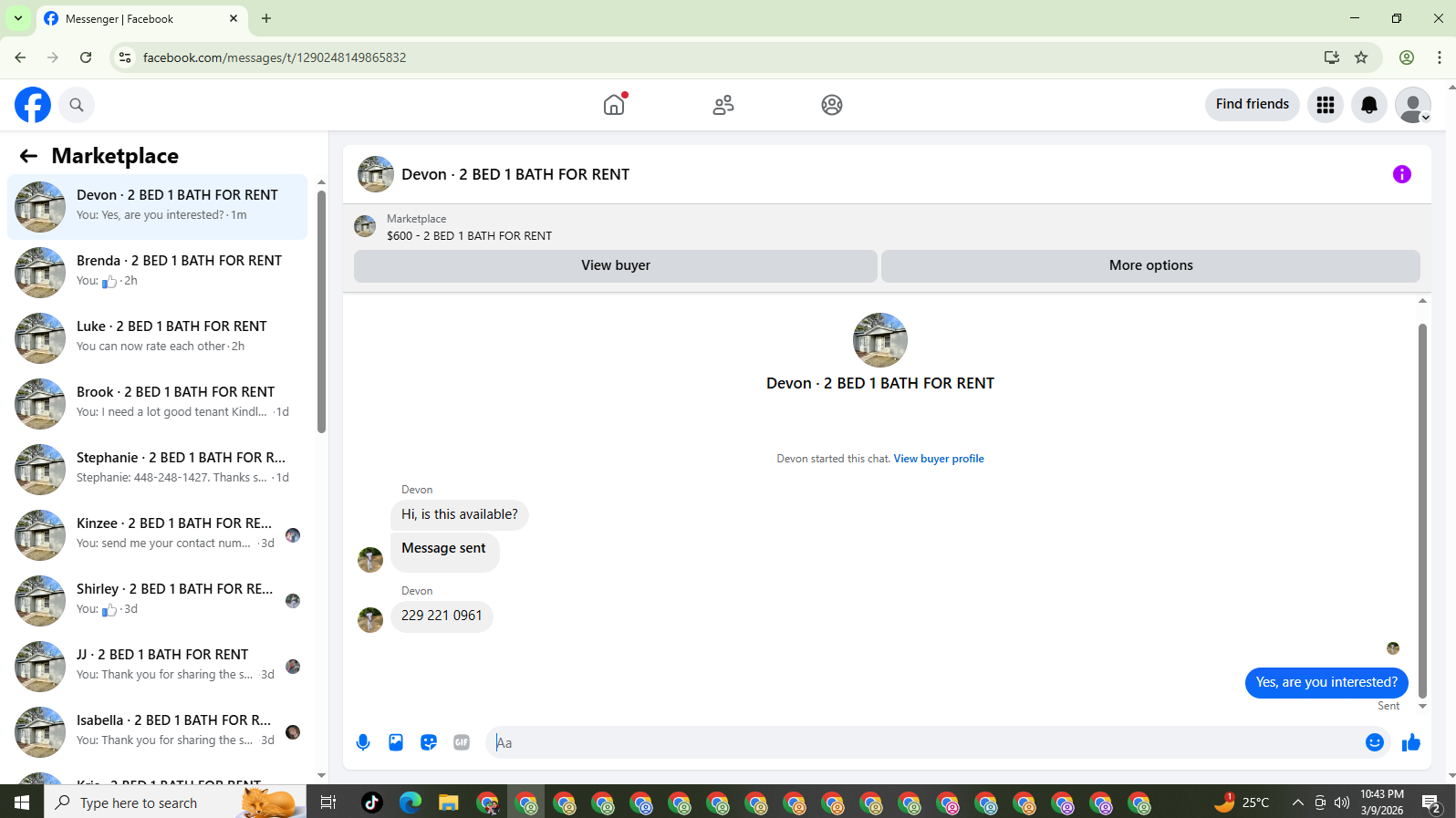Click the Marketplace listing thumbnail in chat banner

tap(365, 226)
